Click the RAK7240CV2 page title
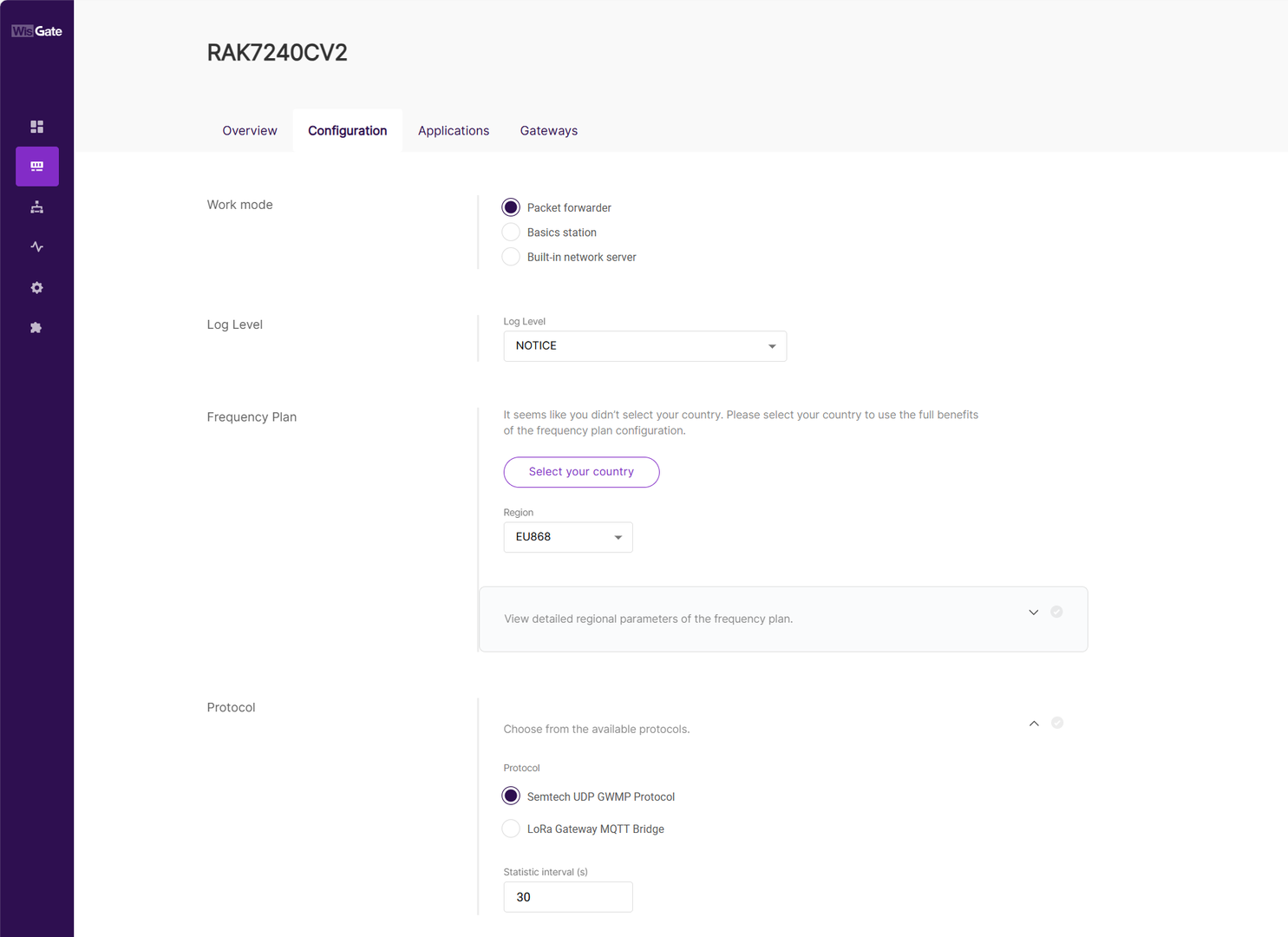This screenshot has height=937, width=1288. click(278, 53)
